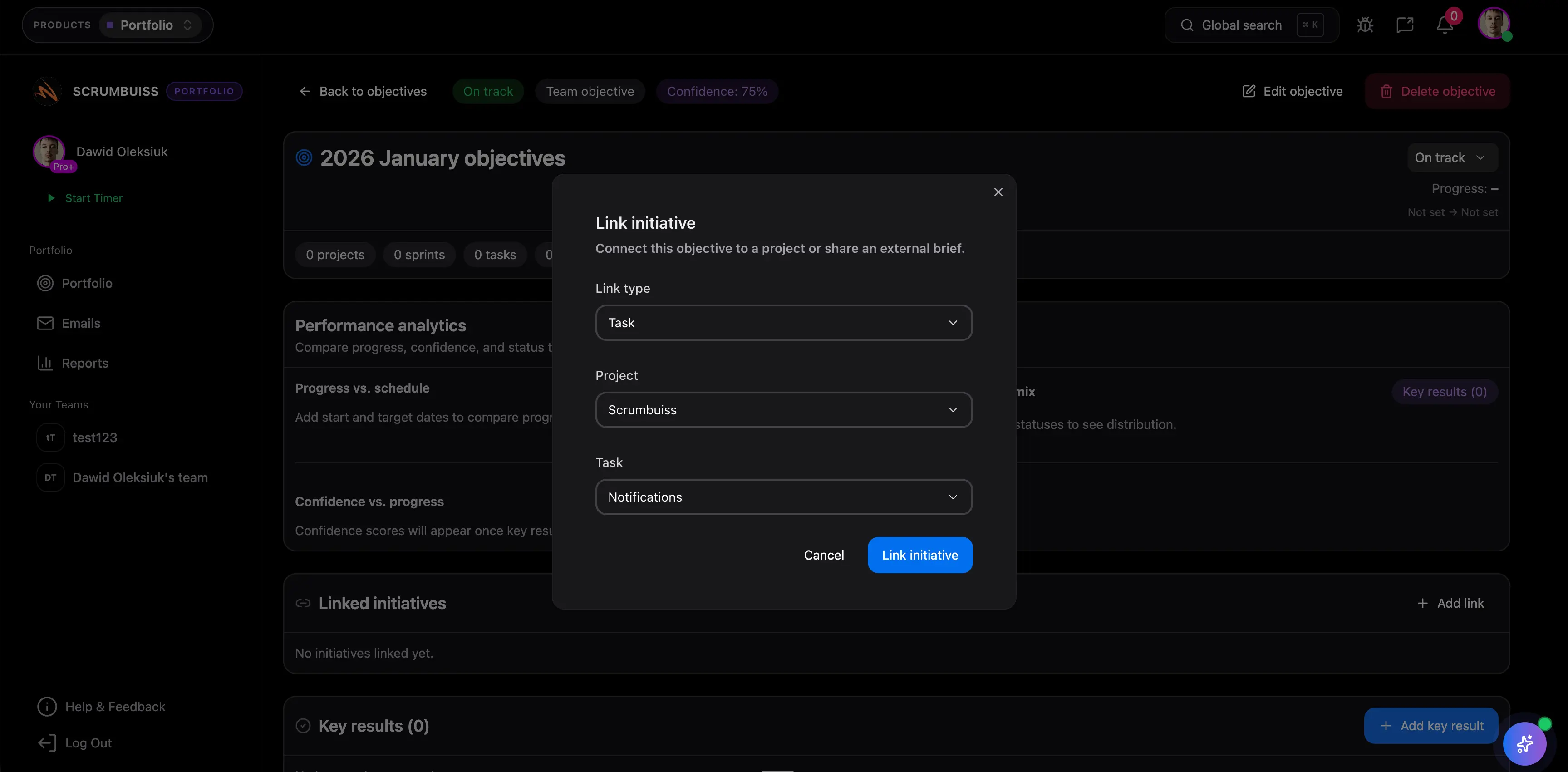
Task: Open Emails from the sidebar
Action: pos(80,323)
